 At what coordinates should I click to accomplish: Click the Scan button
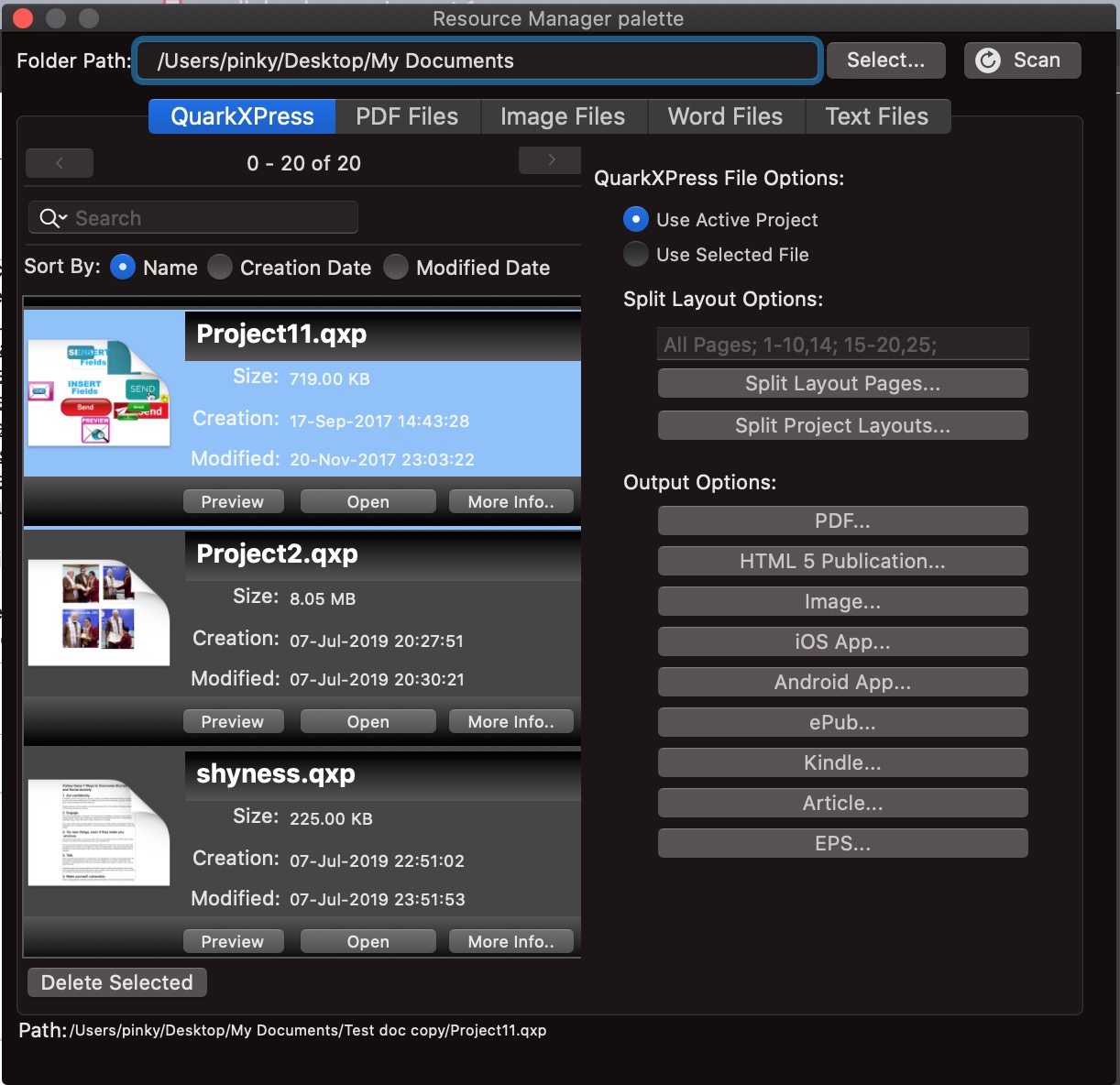tap(1023, 60)
